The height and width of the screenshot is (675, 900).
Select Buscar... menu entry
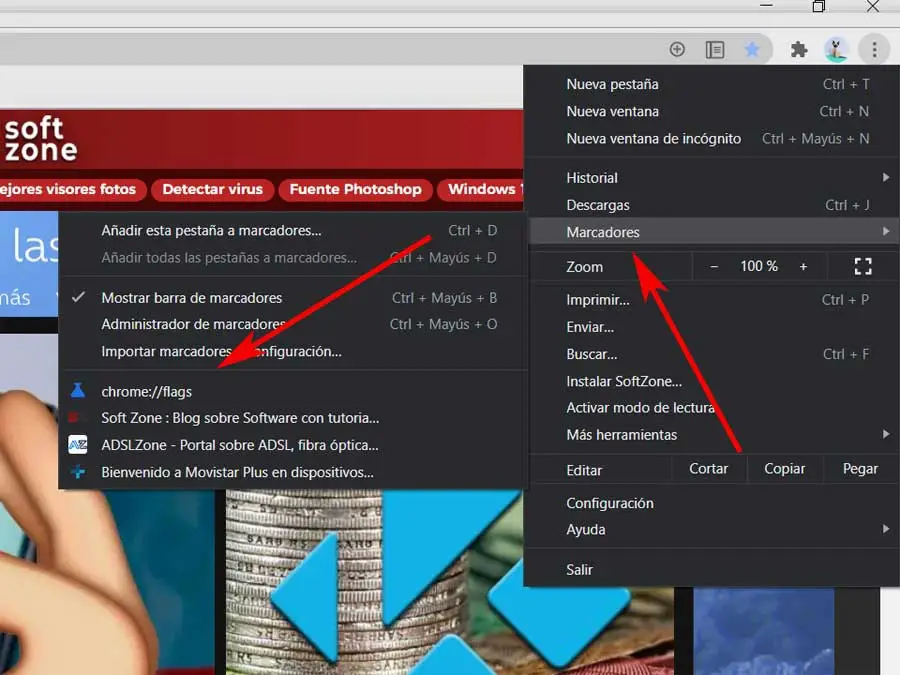pos(712,354)
